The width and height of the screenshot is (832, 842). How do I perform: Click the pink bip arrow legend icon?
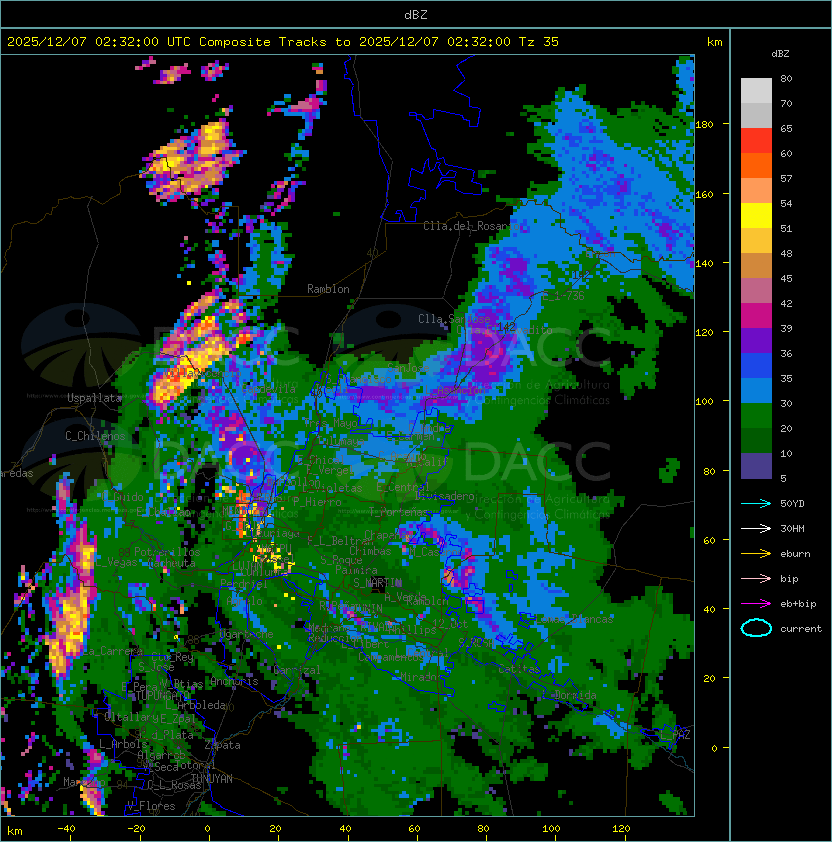tap(756, 578)
